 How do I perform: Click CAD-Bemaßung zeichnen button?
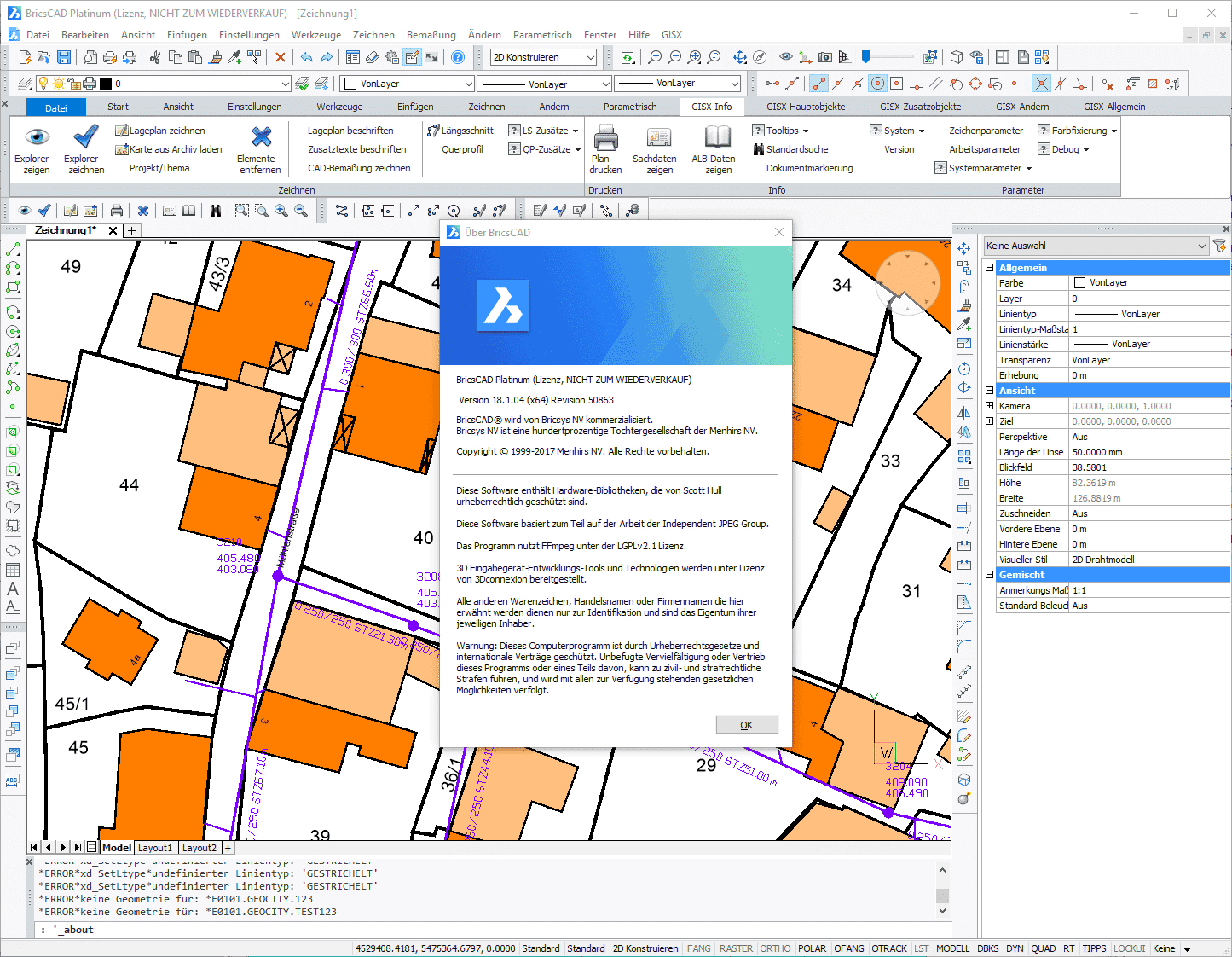point(359,168)
